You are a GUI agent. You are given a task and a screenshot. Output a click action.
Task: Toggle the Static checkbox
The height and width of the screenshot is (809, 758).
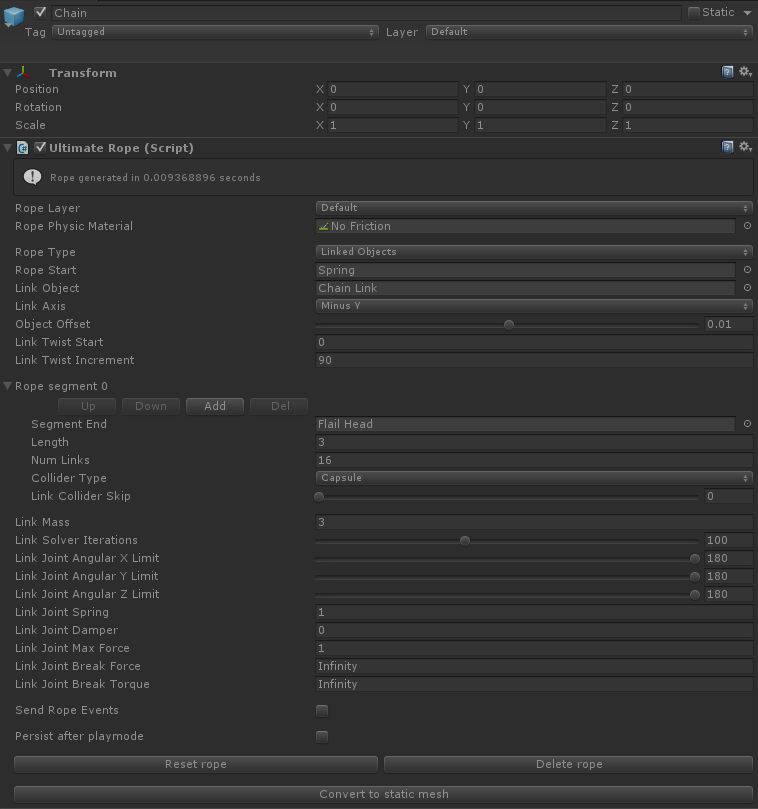click(x=694, y=12)
